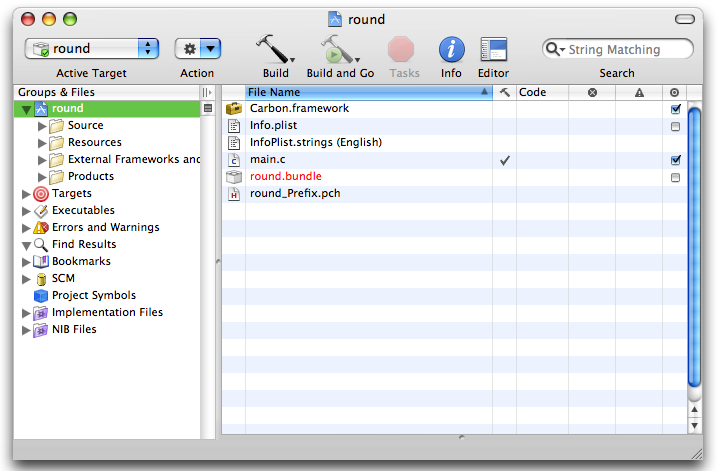Click the SCM cylinder icon
Image resolution: width=720 pixels, height=471 pixels.
41,279
